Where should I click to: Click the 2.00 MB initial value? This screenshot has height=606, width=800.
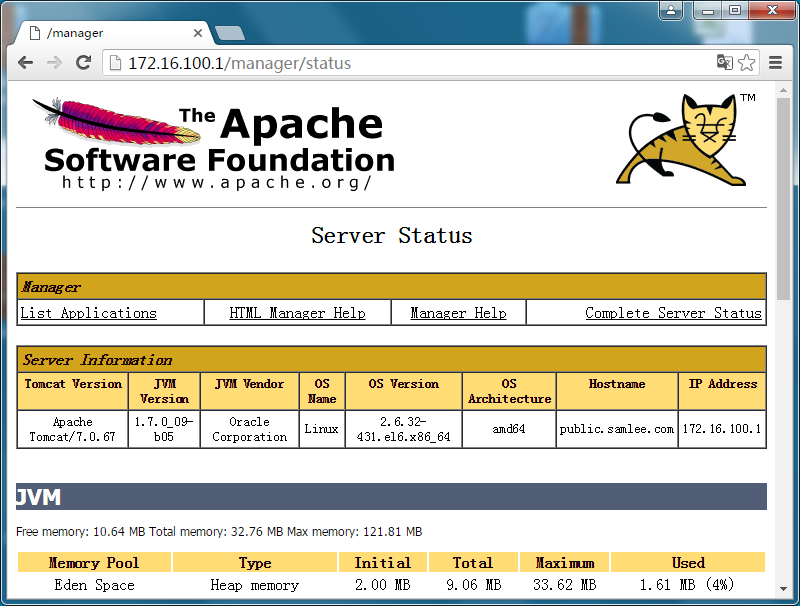pyautogui.click(x=383, y=585)
